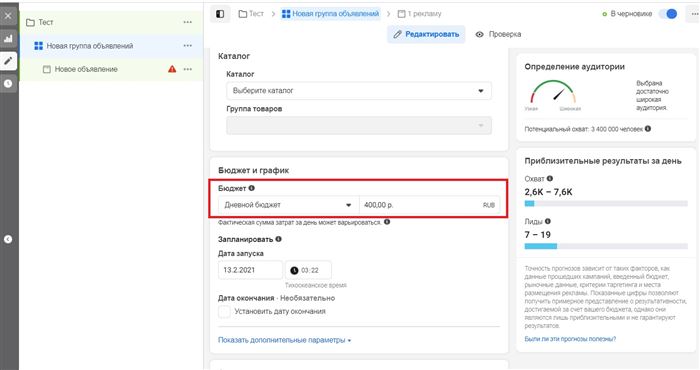
Task: Click the Лиды estimate 7 – 19
Action: point(538,235)
